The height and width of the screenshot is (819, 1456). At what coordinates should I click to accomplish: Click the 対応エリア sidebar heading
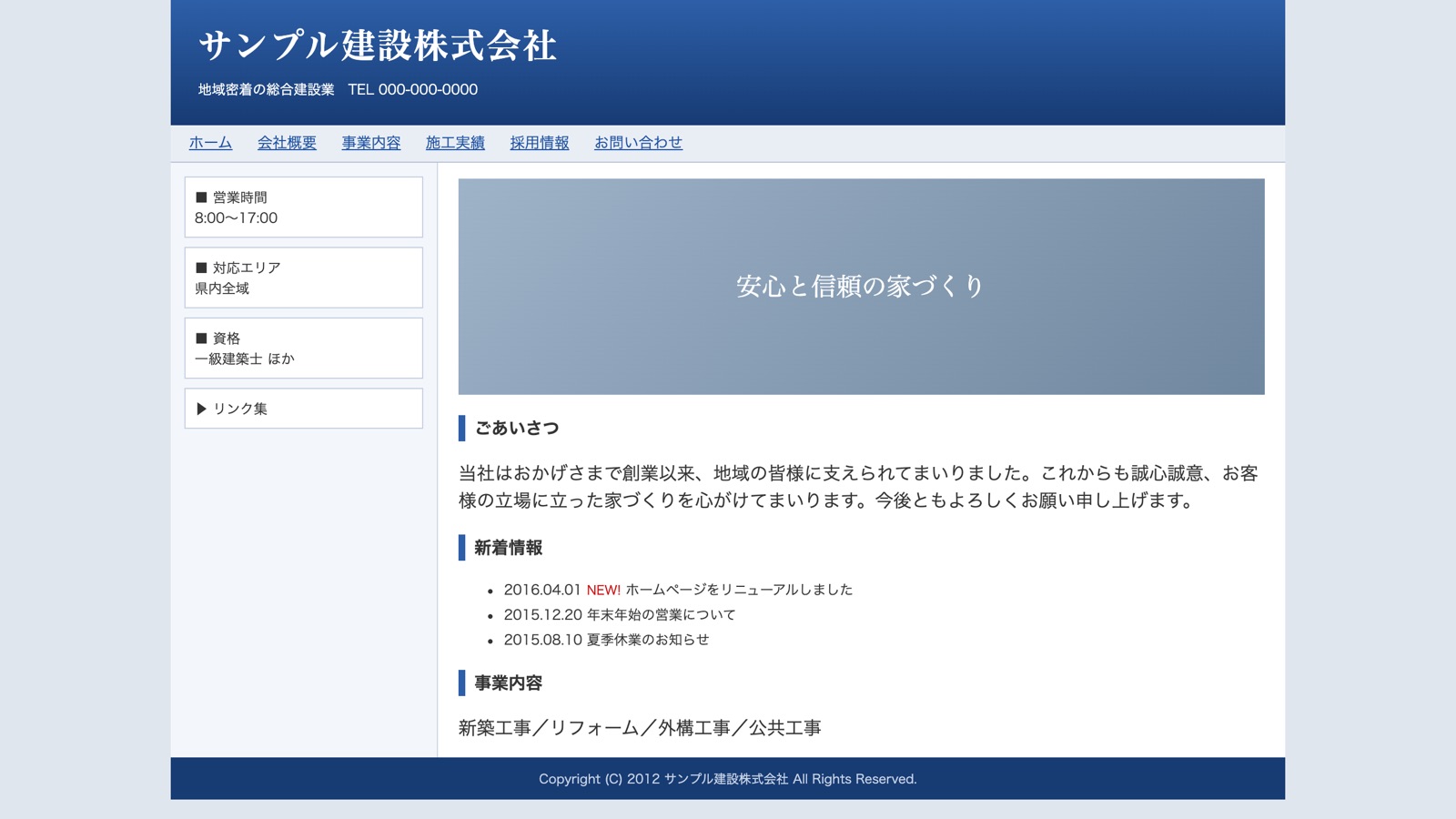[238, 268]
